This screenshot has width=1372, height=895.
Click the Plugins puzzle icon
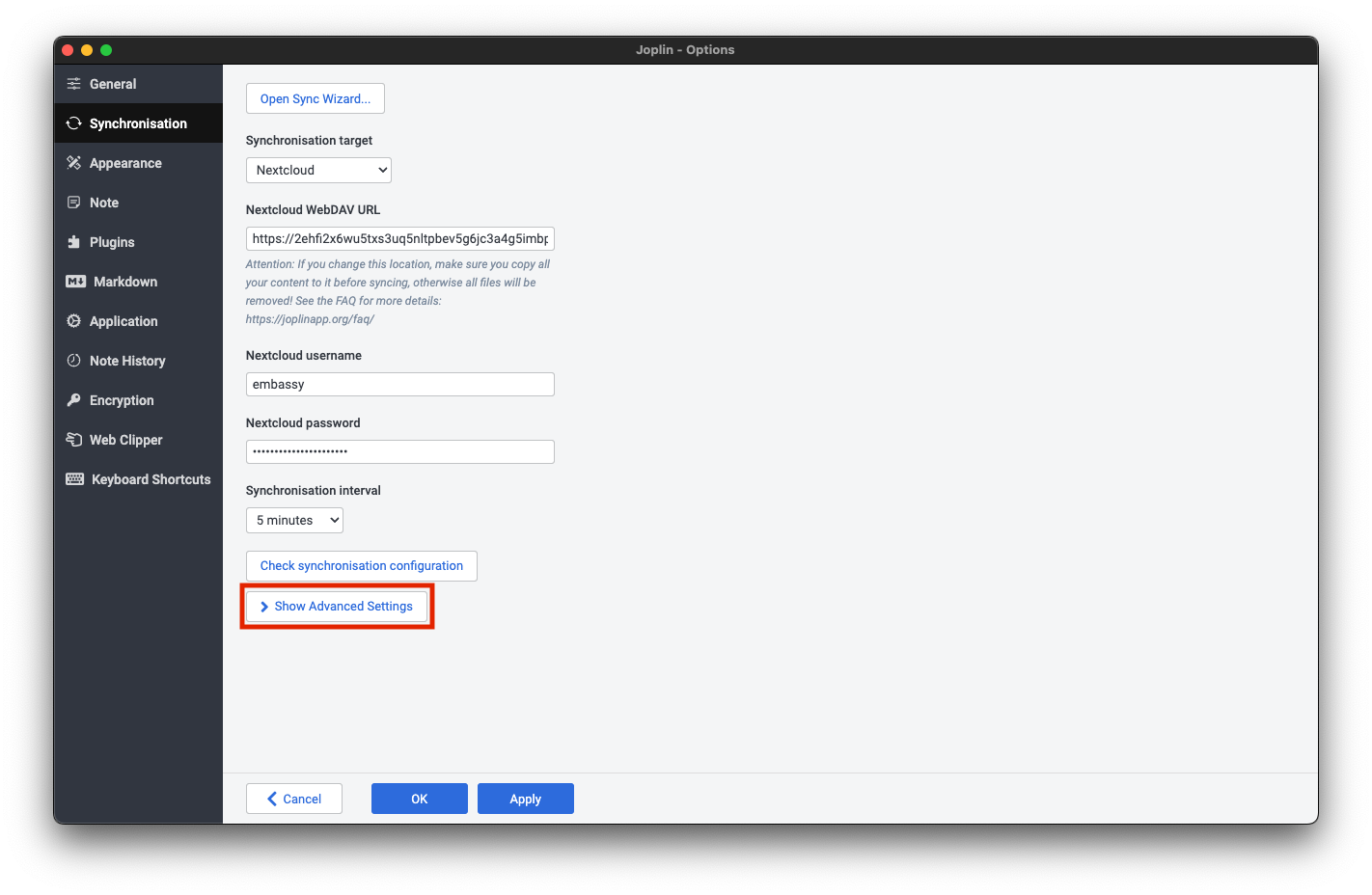74,241
